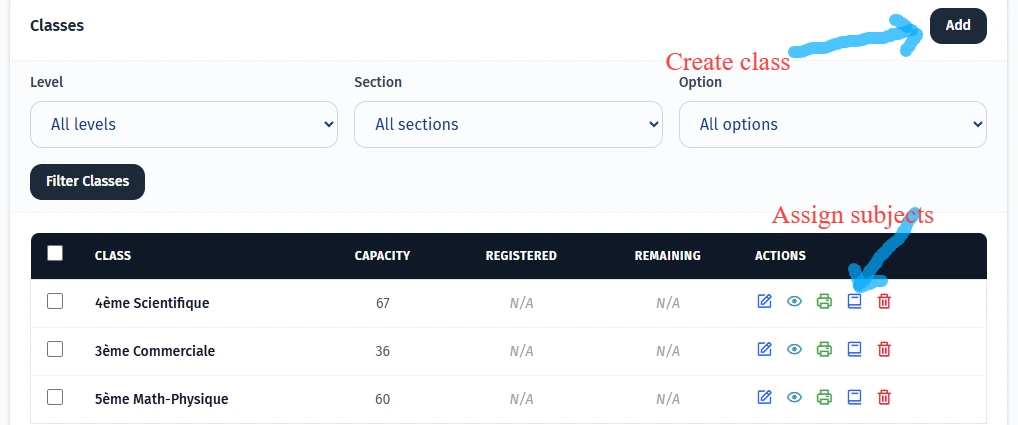The width and height of the screenshot is (1018, 425).
Task: Delete the 5ème Math-Physique class
Action: 884,396
